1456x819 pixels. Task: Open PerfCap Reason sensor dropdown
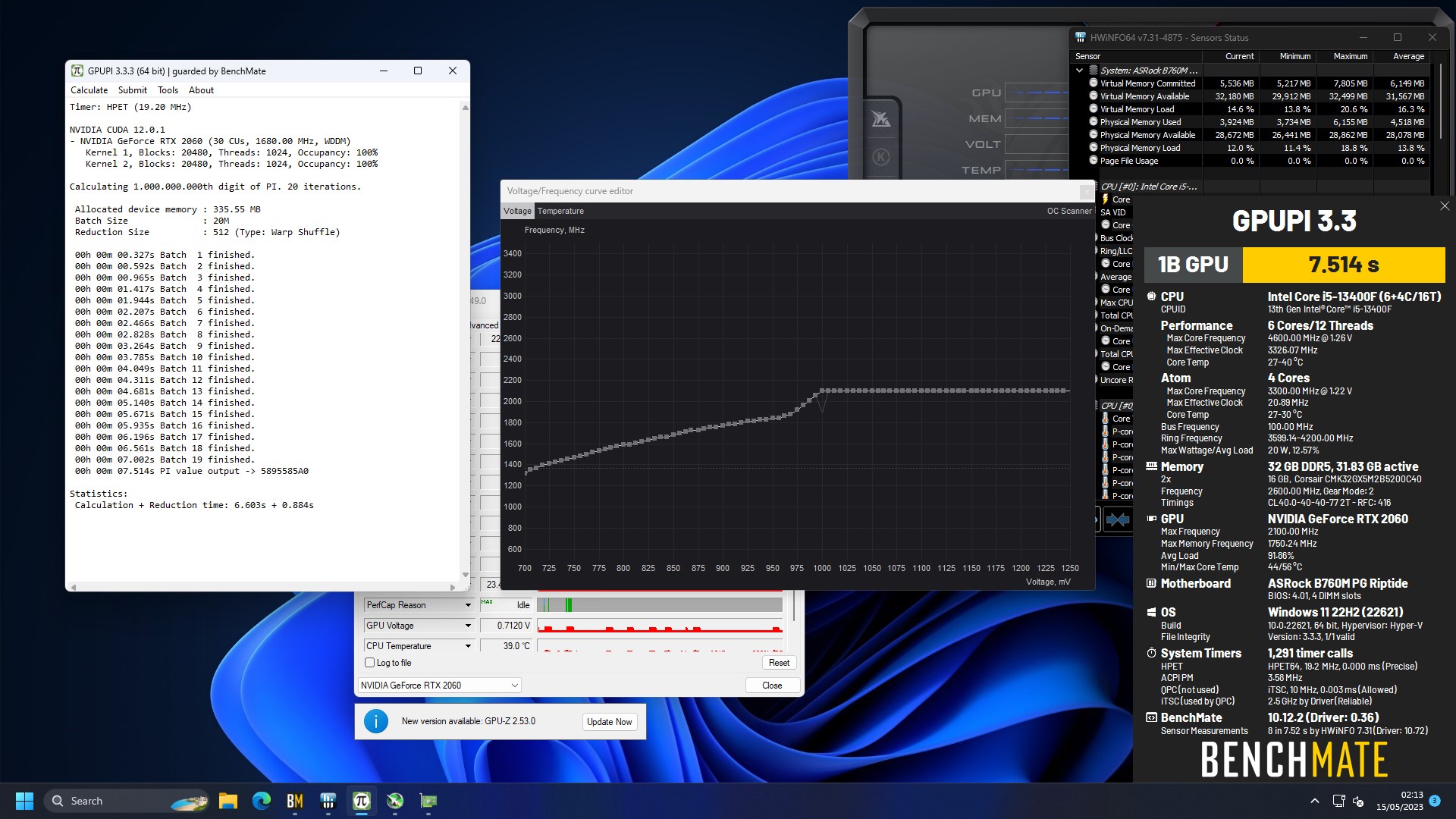[419, 605]
